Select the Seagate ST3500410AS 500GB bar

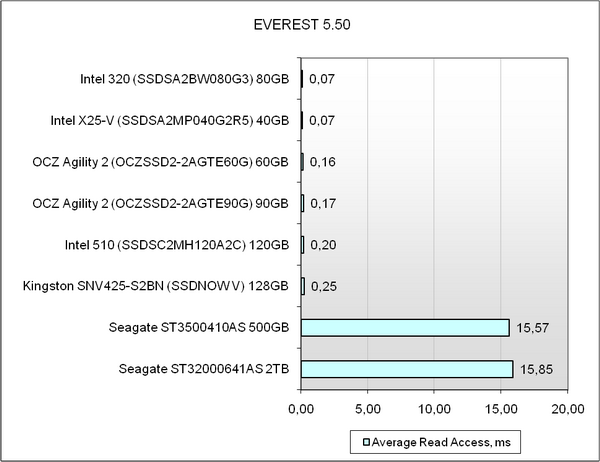[405, 328]
